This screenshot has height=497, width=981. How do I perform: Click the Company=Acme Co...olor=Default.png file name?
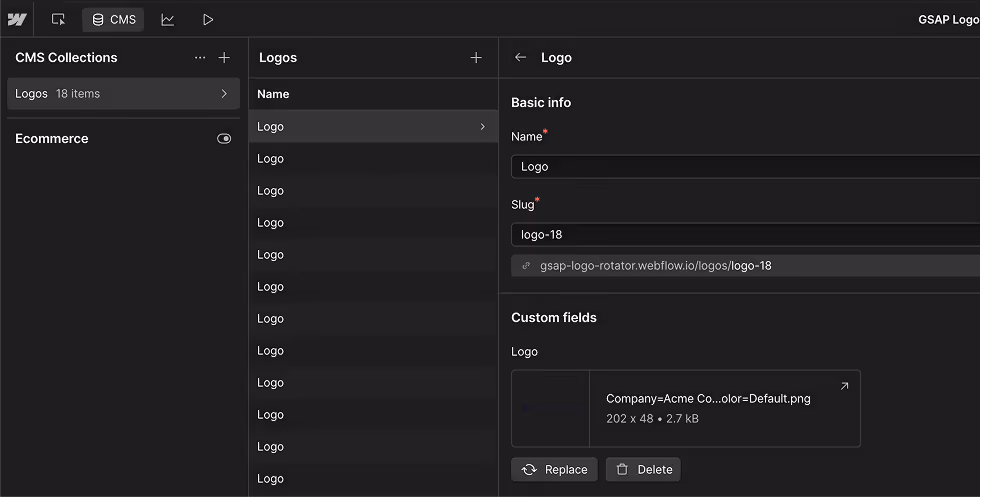click(708, 399)
